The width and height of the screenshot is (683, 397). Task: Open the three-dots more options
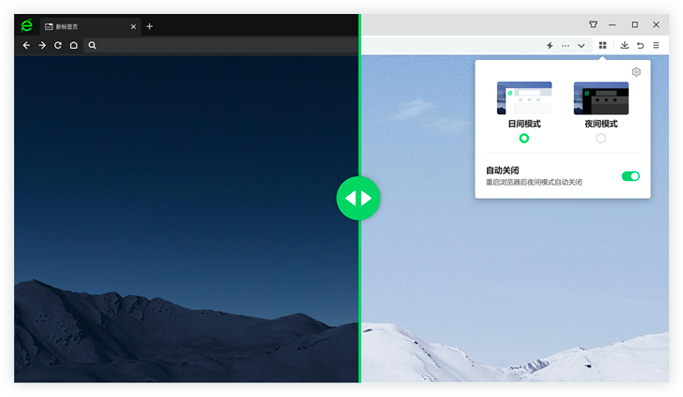coord(565,45)
